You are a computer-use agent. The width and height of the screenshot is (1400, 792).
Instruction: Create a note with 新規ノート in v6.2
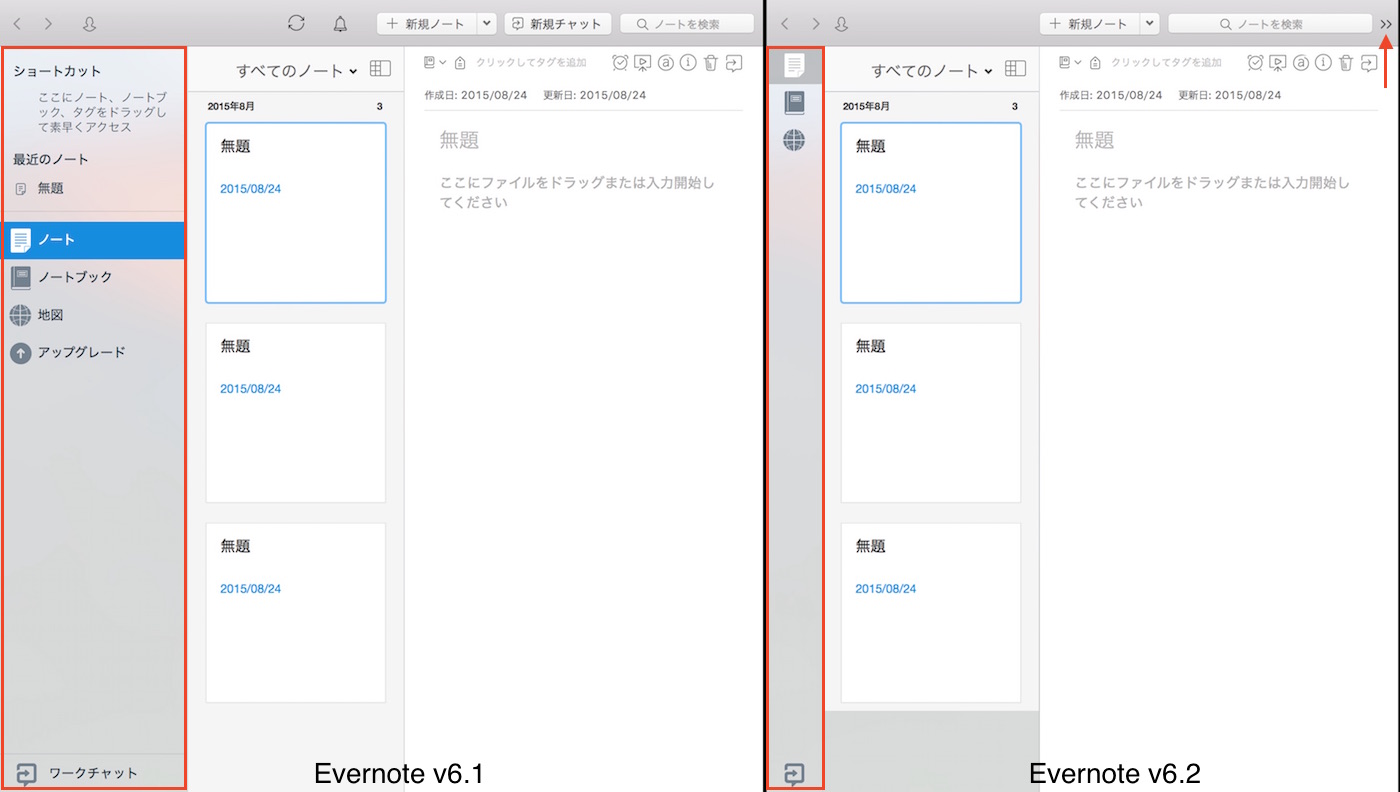click(1090, 24)
